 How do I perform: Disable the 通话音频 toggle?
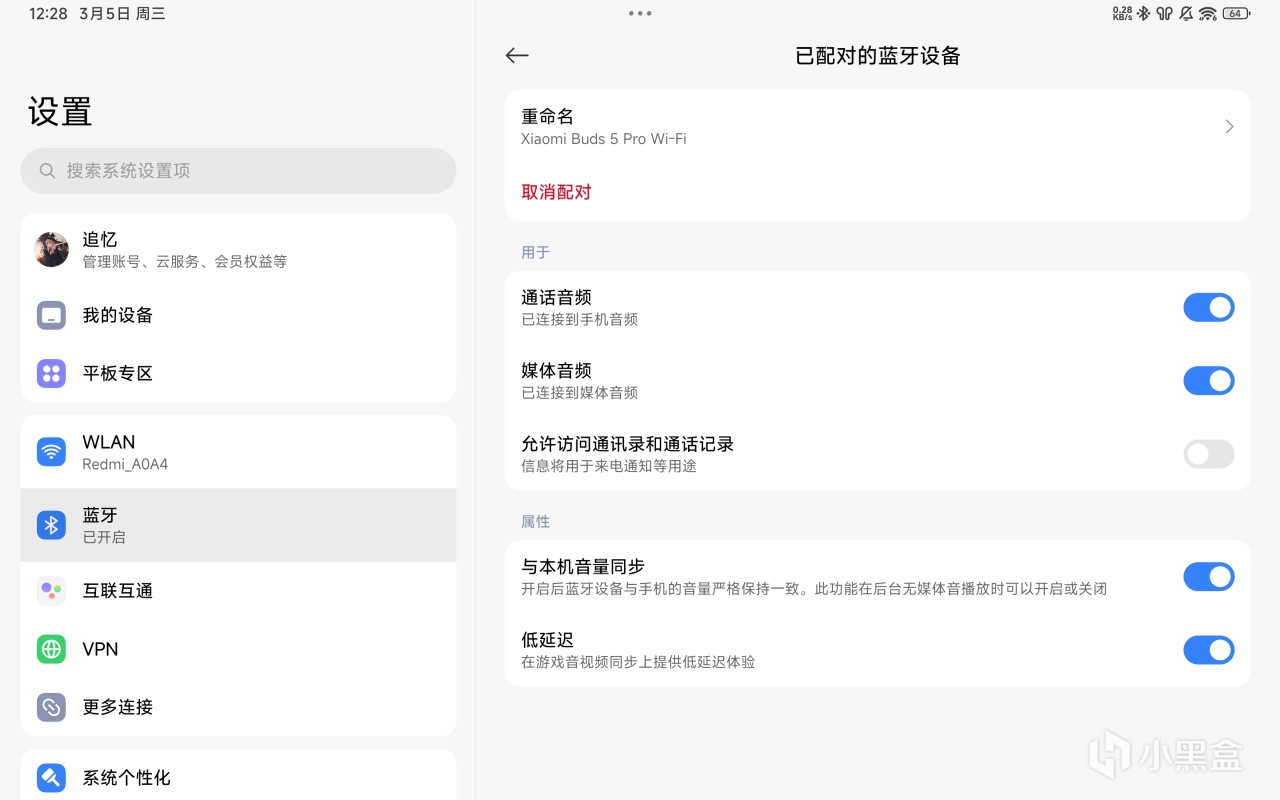click(1209, 307)
